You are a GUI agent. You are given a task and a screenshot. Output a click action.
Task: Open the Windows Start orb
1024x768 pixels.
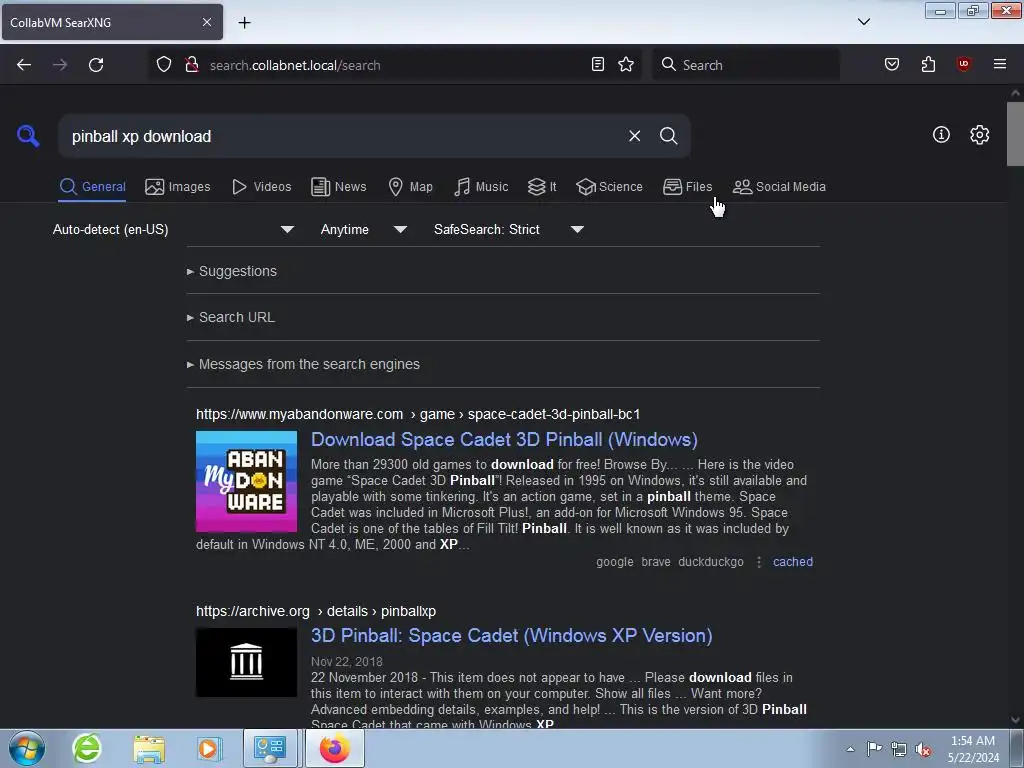pos(27,748)
